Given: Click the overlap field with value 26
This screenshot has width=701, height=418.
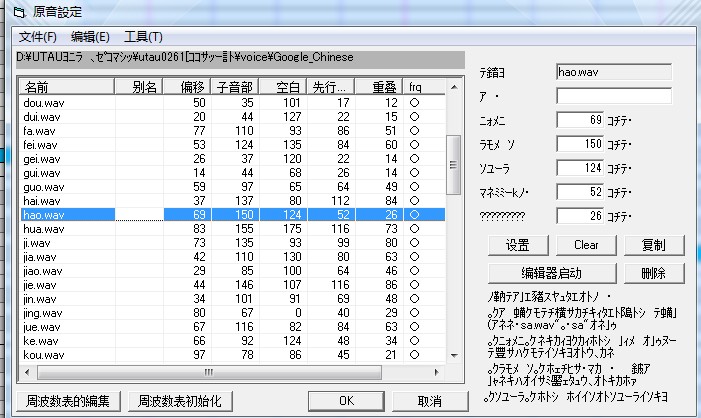Looking at the screenshot, I should (x=580, y=216).
